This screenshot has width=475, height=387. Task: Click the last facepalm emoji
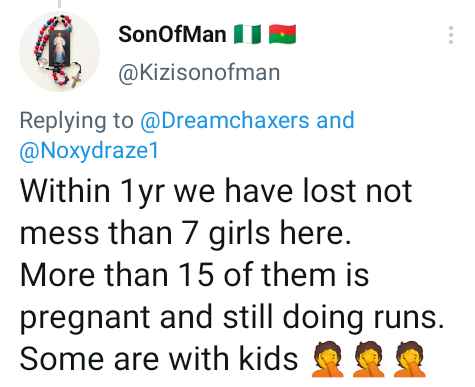point(410,359)
